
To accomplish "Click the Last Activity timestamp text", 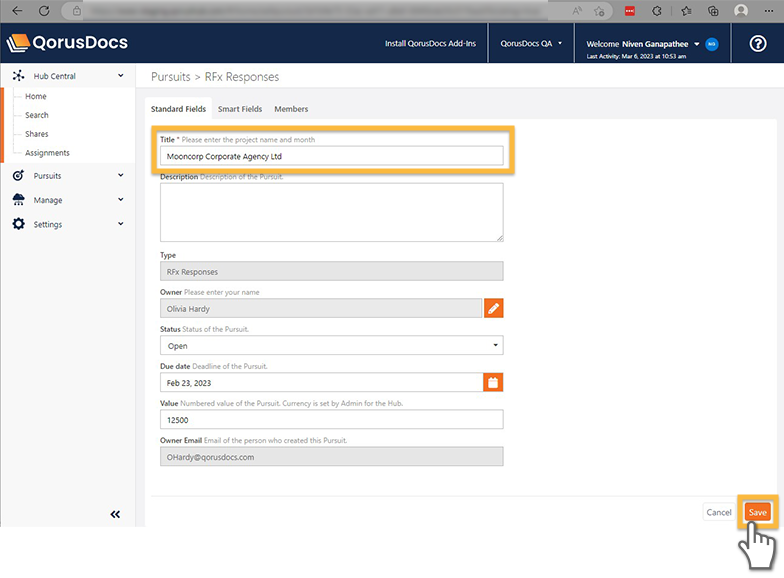I will [x=636, y=56].
